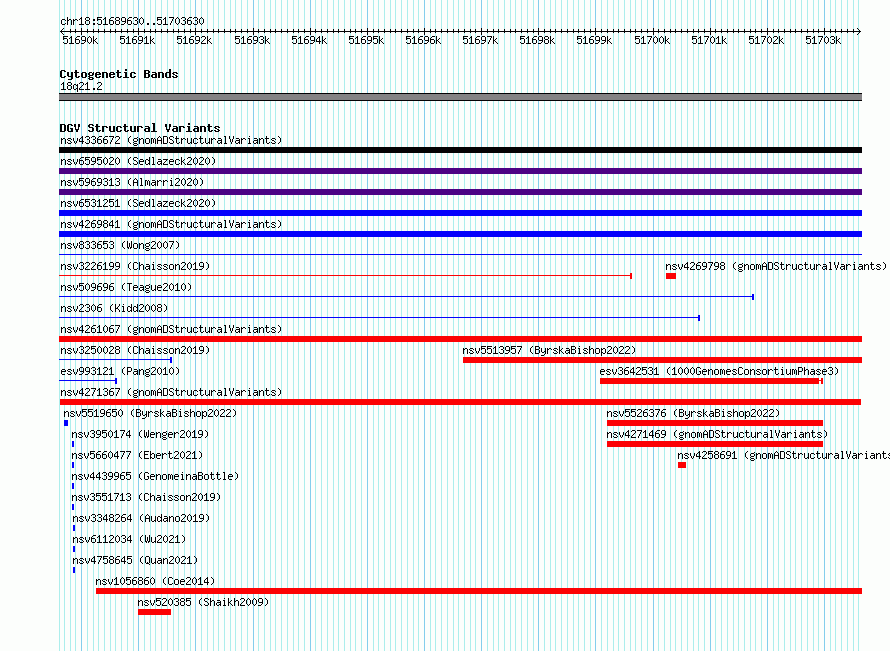This screenshot has height=651, width=890.
Task: Click the blue nsv6531251 variant bar
Action: click(x=460, y=213)
